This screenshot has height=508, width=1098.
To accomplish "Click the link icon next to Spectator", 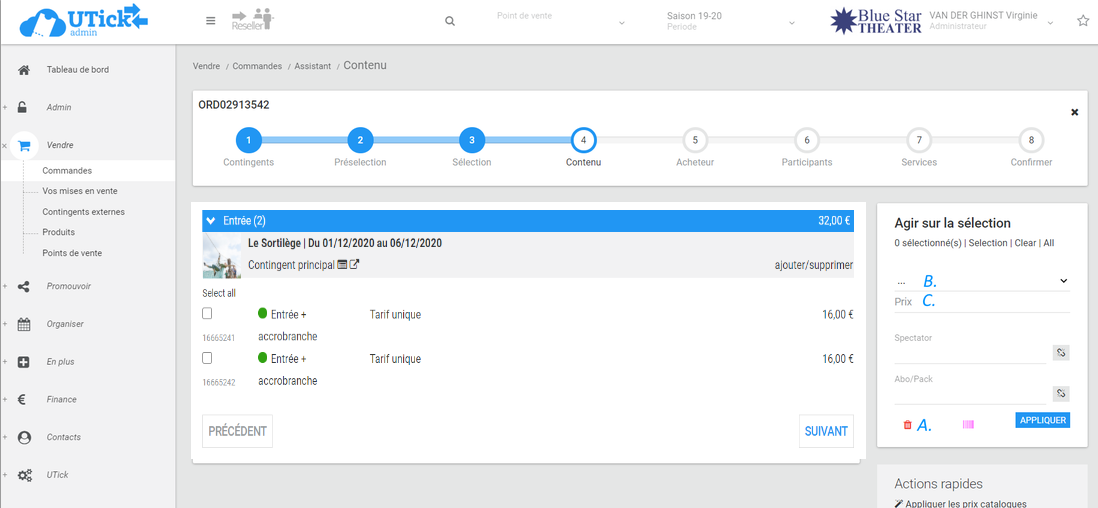I will [1061, 352].
